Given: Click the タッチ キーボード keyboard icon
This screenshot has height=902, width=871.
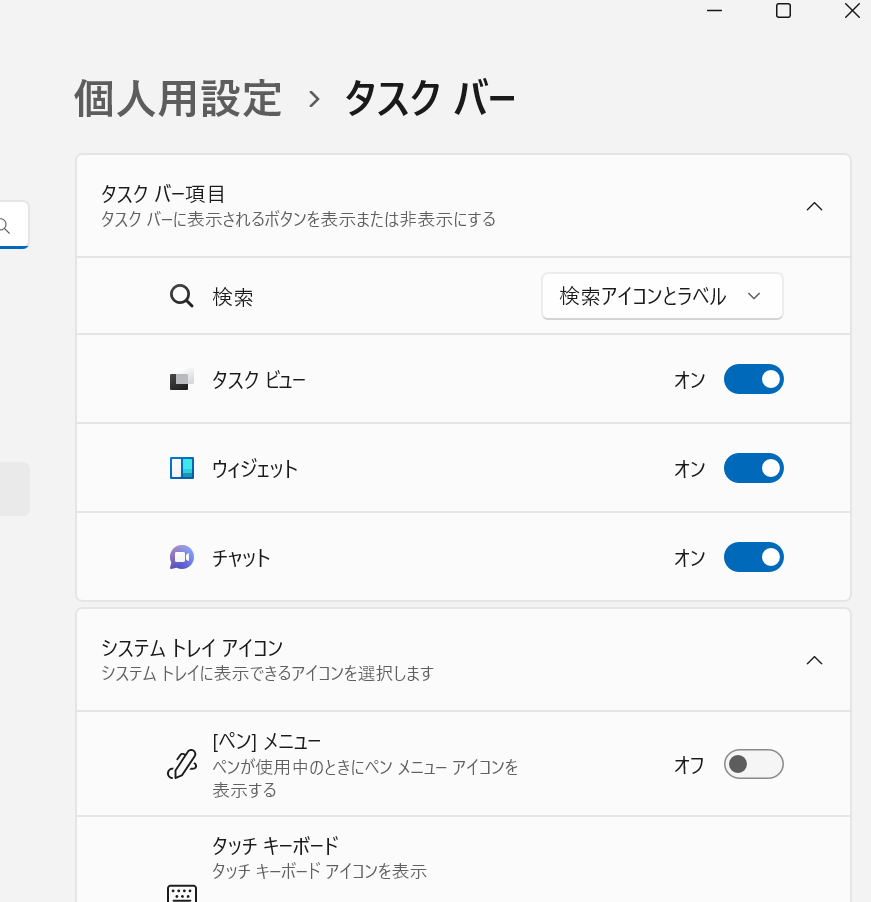Looking at the screenshot, I should pyautogui.click(x=181, y=893).
